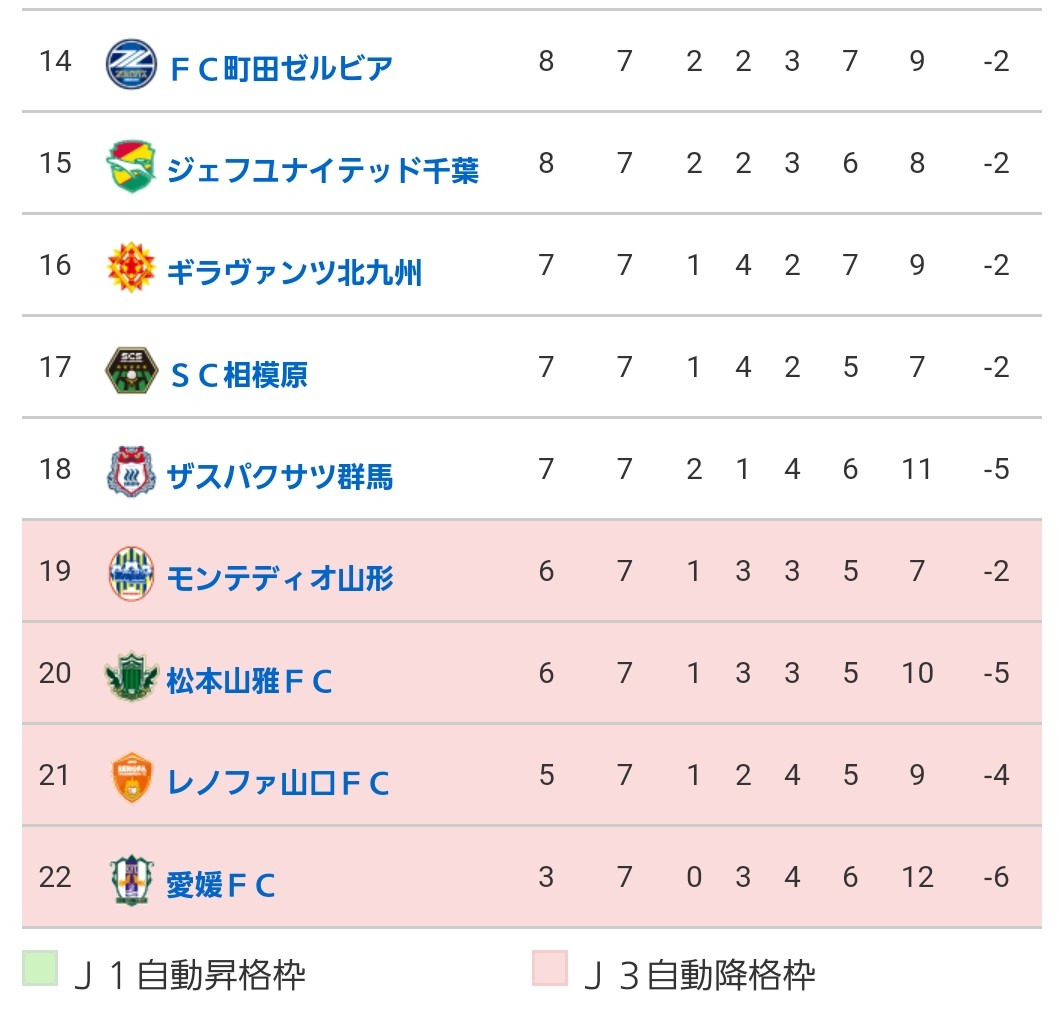The image size is (1059, 1013).
Task: Click the pink J3自動降格枠 legend swatch
Action: (550, 969)
